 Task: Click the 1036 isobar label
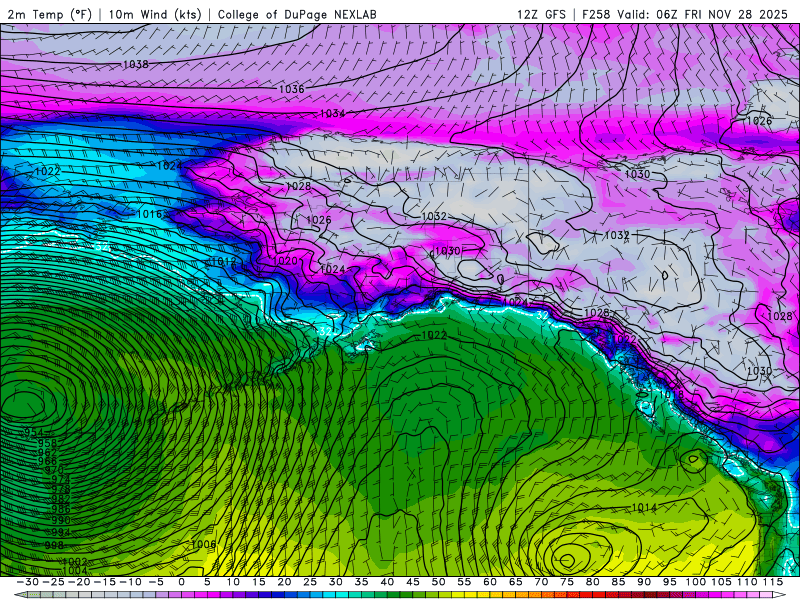[x=291, y=89]
